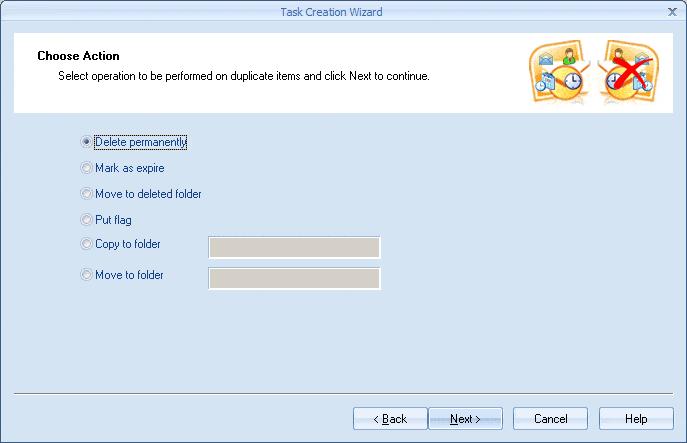Screen dimensions: 687x443
Task: Click the Choose Action heading
Action: [x=78, y=56]
